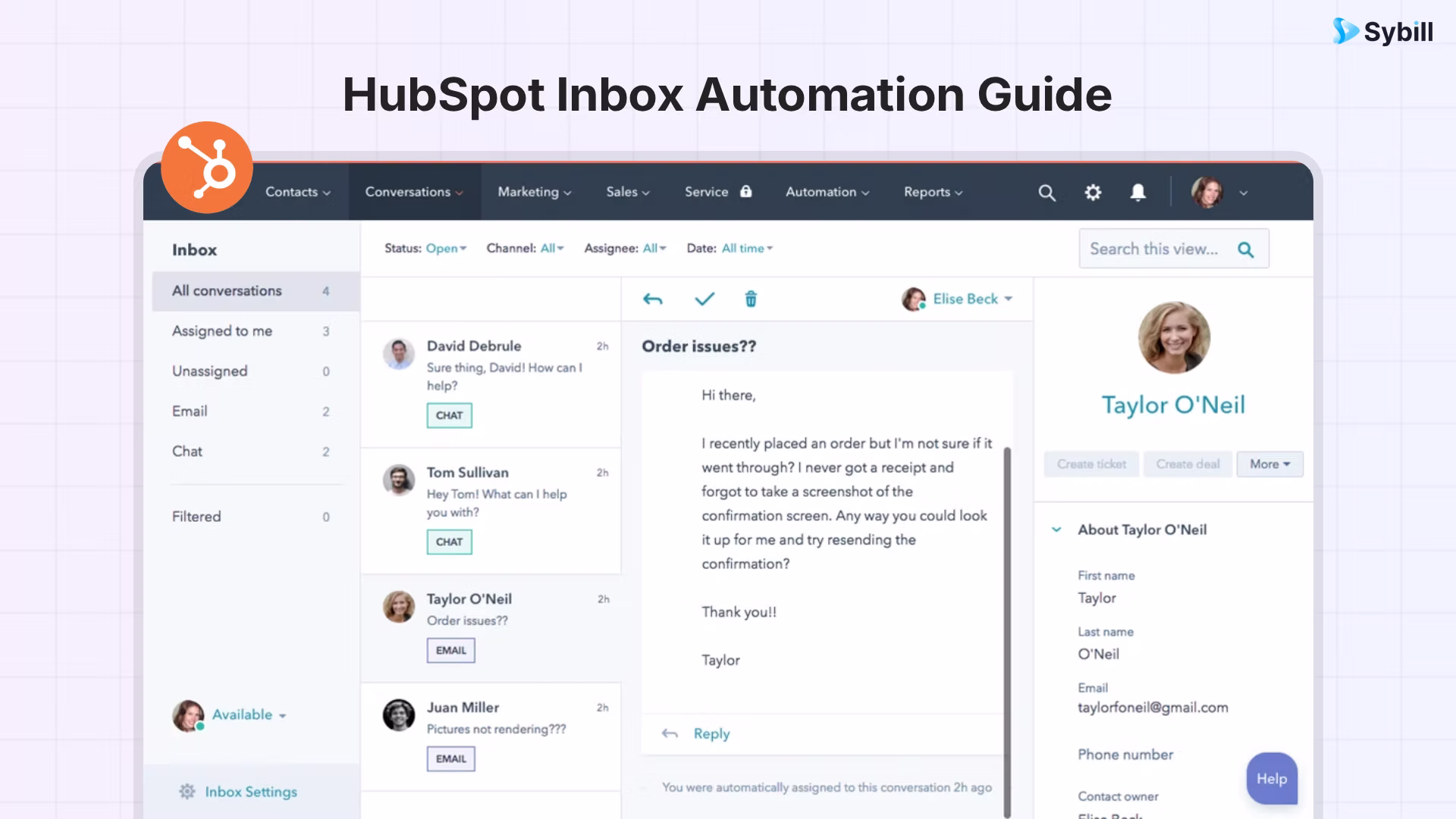Open the Sales menu
The width and height of the screenshot is (1456, 819).
click(x=628, y=193)
